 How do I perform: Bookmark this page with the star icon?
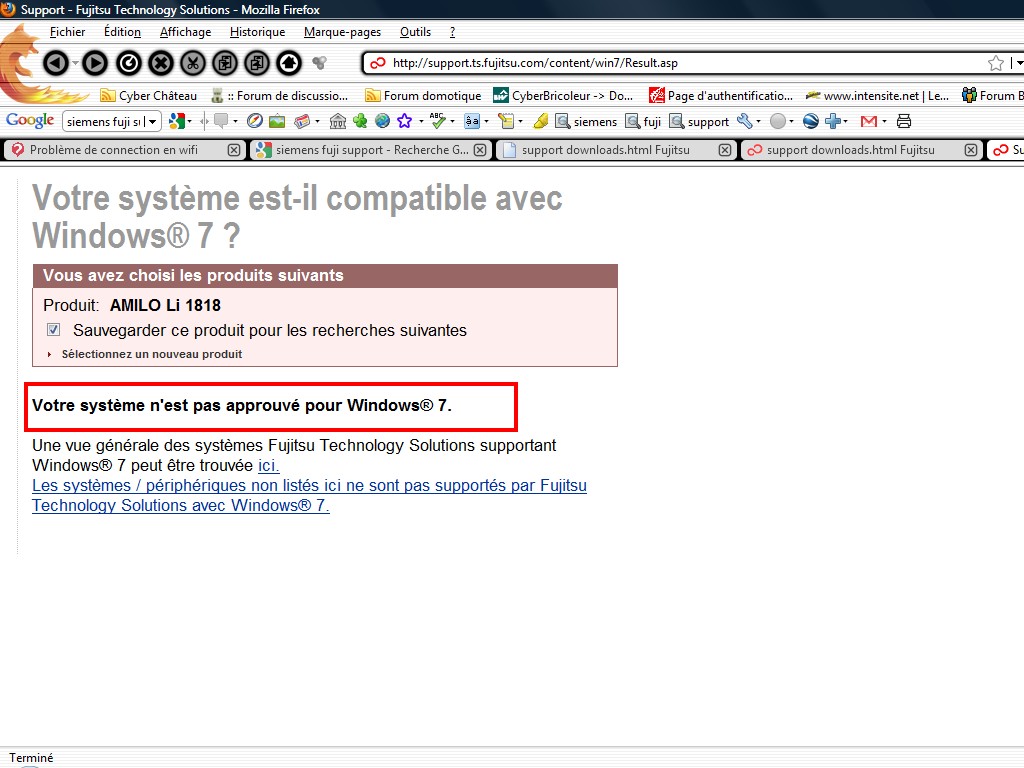[996, 63]
